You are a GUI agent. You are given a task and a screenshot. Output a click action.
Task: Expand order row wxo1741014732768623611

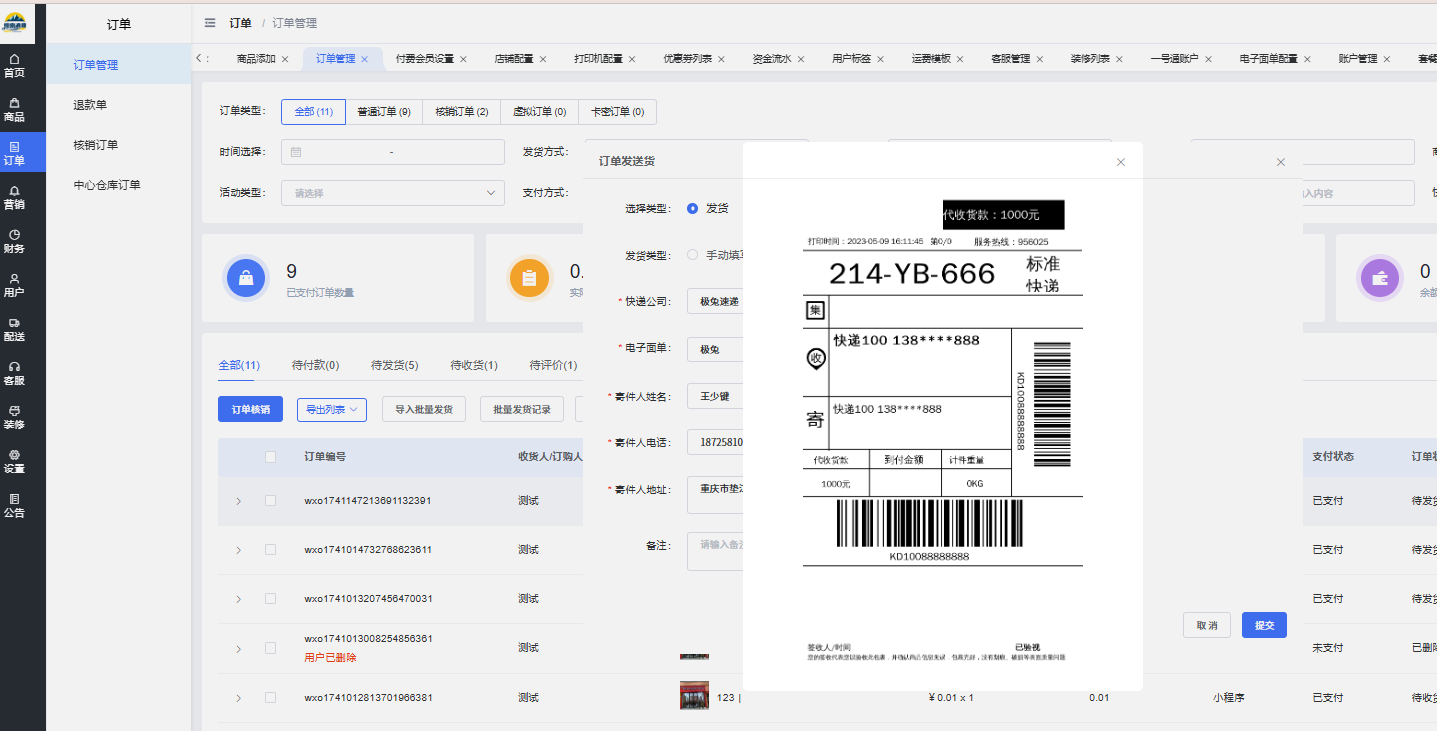click(x=238, y=550)
